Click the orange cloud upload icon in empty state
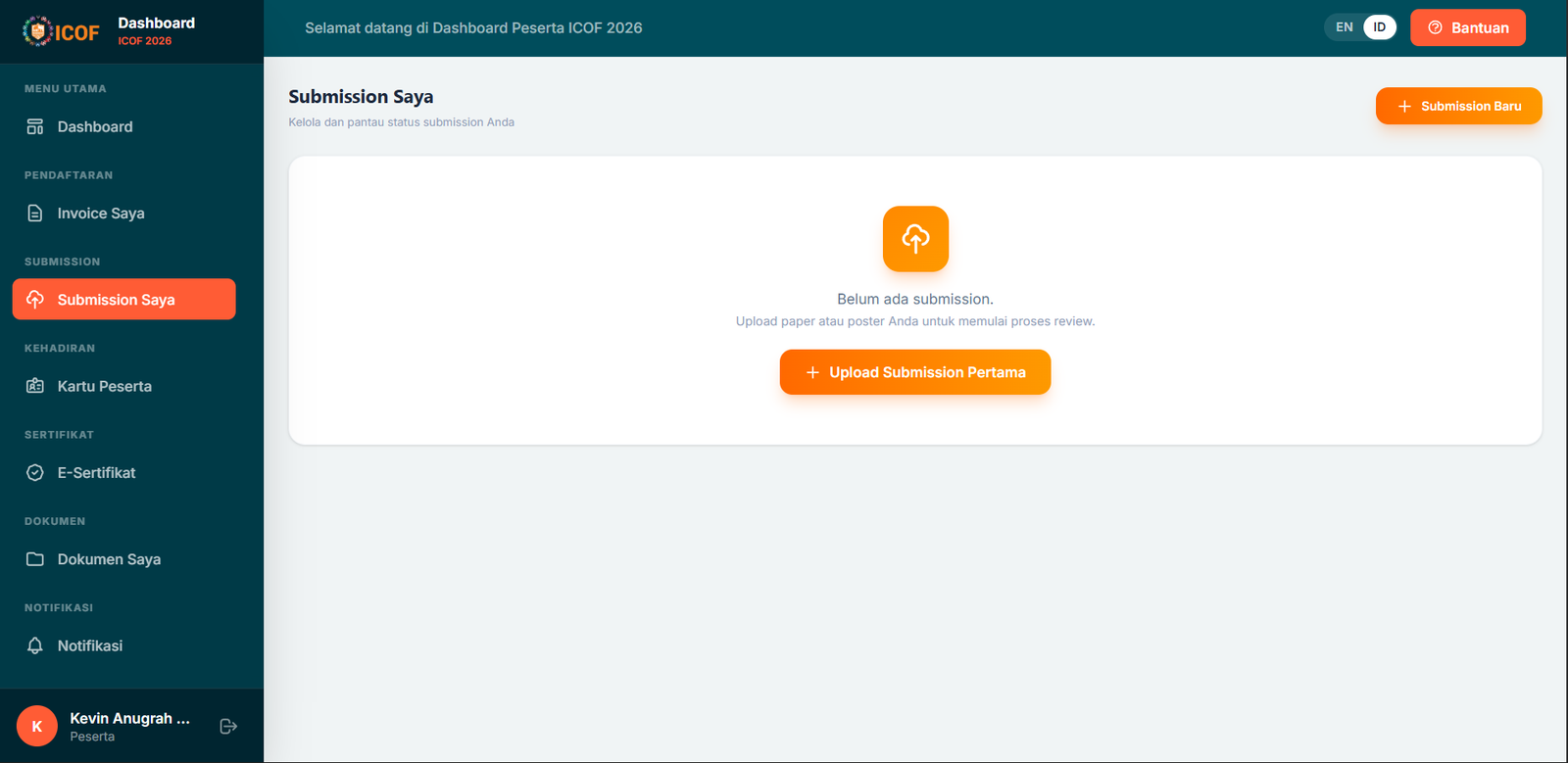Screen dimensions: 1568x763 (x=915, y=239)
